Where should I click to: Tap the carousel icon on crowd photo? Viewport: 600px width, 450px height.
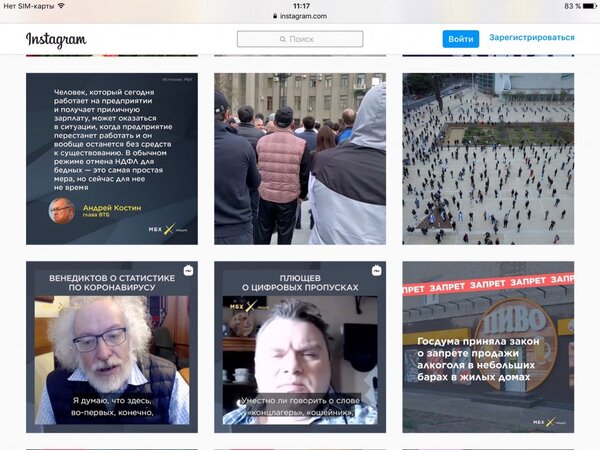click(376, 82)
